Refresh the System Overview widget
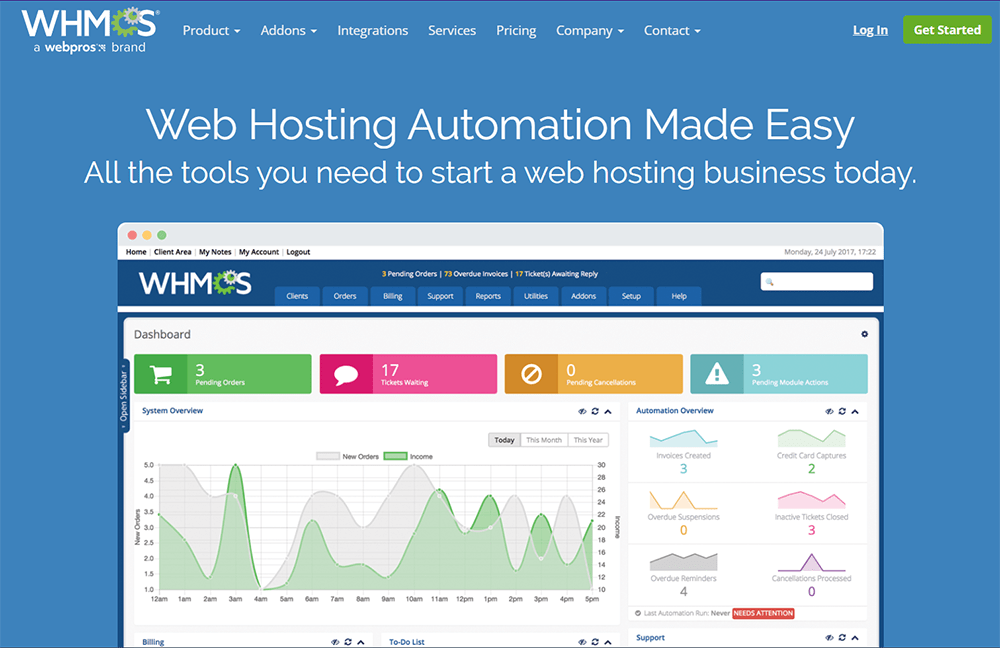Screen dimensions: 1000x648 [595, 411]
